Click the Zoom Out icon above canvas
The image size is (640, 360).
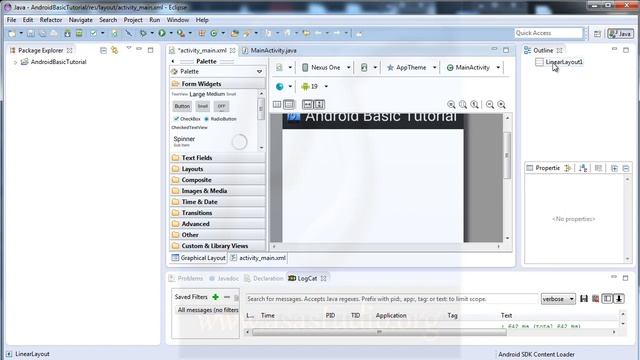pyautogui.click(x=490, y=104)
